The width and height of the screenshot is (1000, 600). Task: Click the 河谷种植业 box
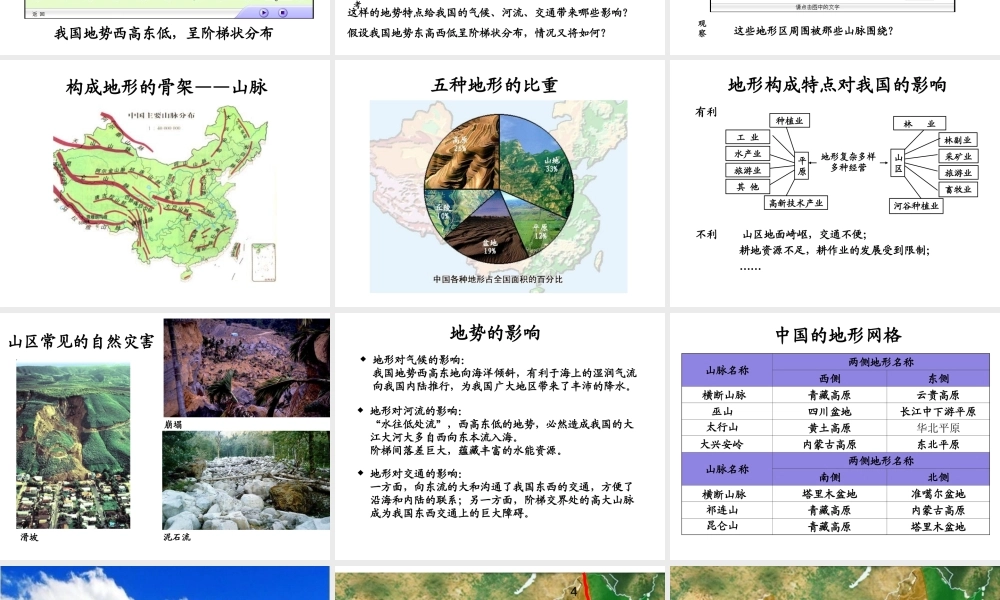click(x=916, y=206)
